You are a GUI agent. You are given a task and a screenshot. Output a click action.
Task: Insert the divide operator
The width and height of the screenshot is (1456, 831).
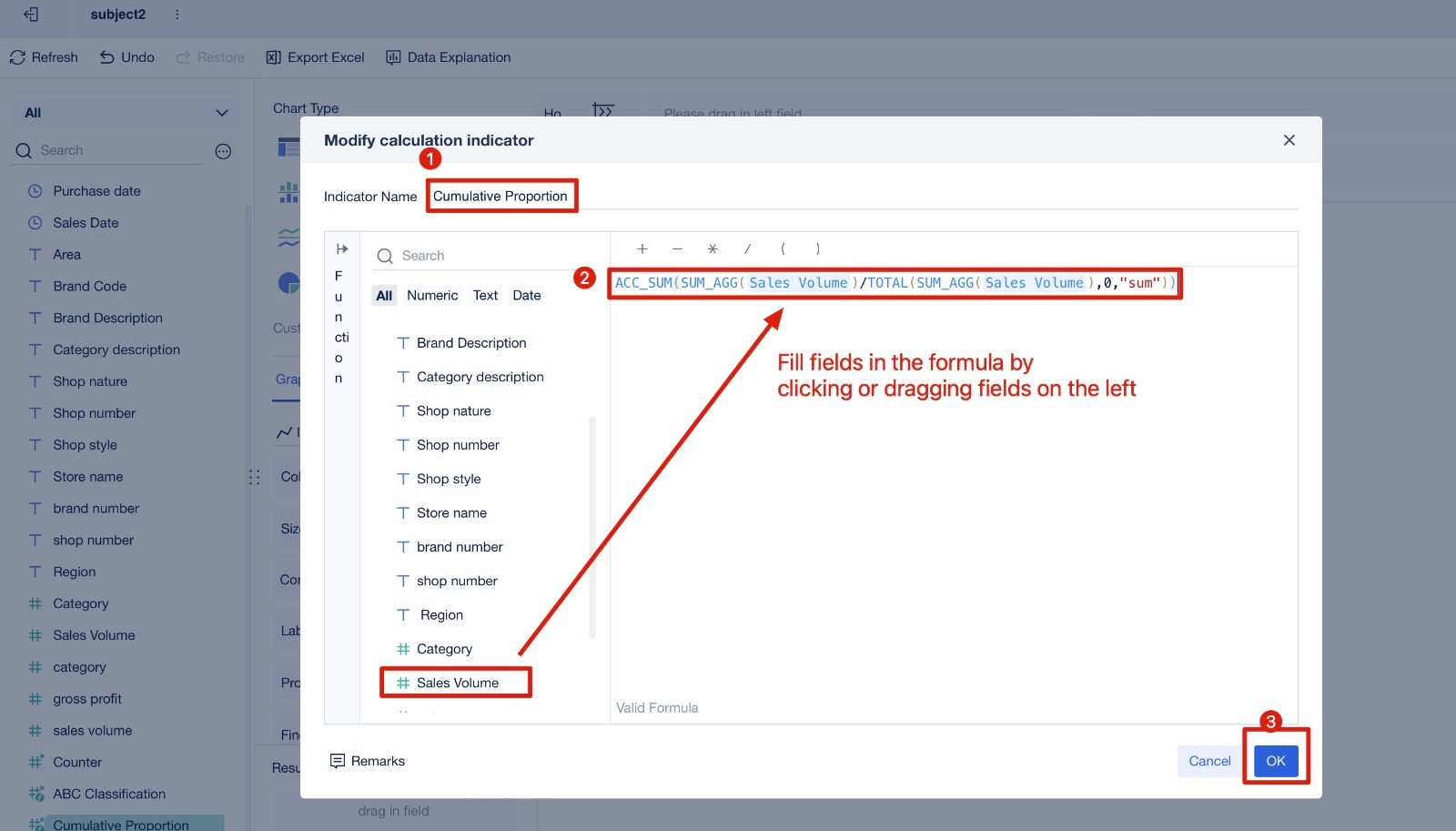click(748, 248)
